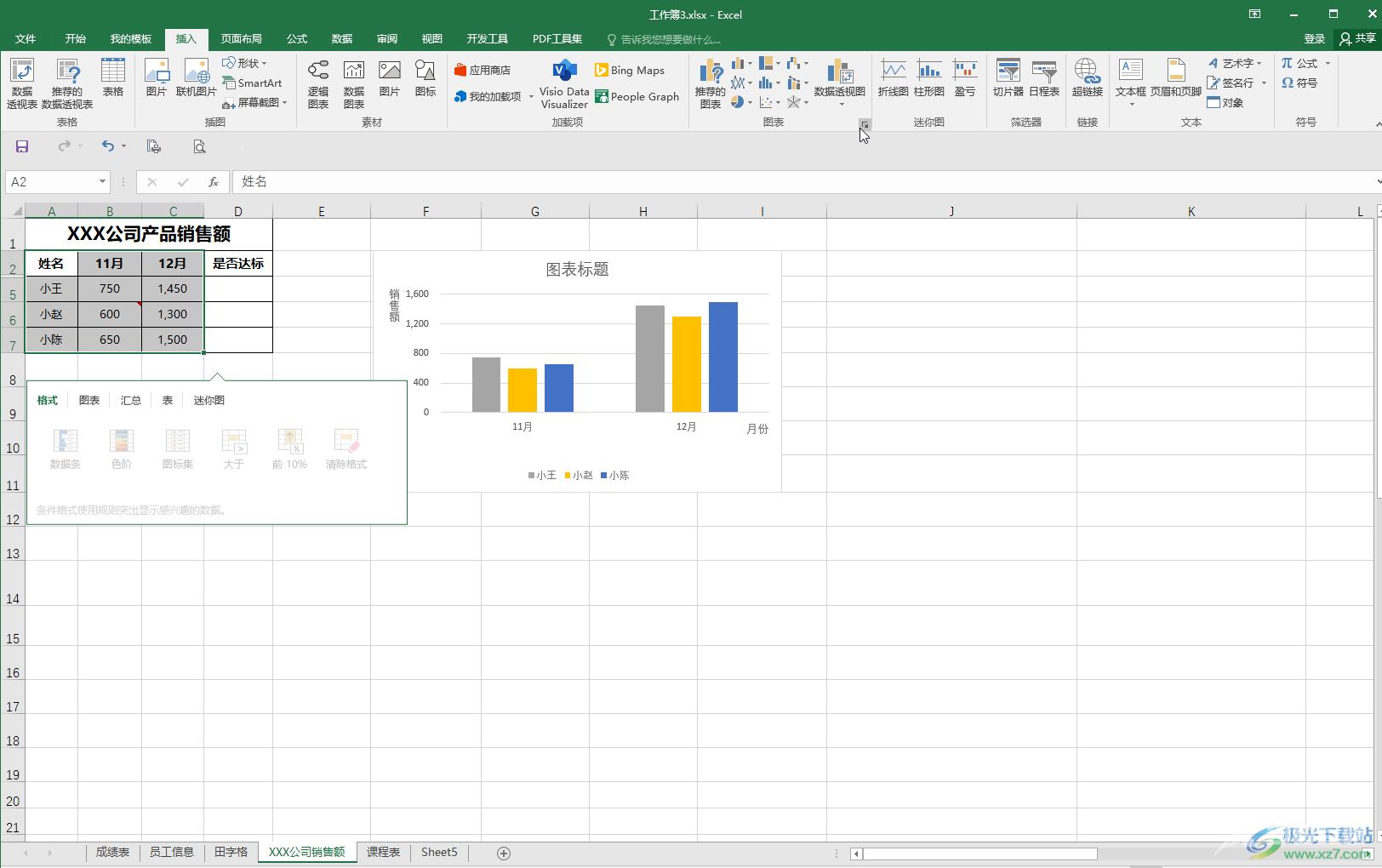Open the Charts group dialog launcher

pyautogui.click(x=865, y=124)
